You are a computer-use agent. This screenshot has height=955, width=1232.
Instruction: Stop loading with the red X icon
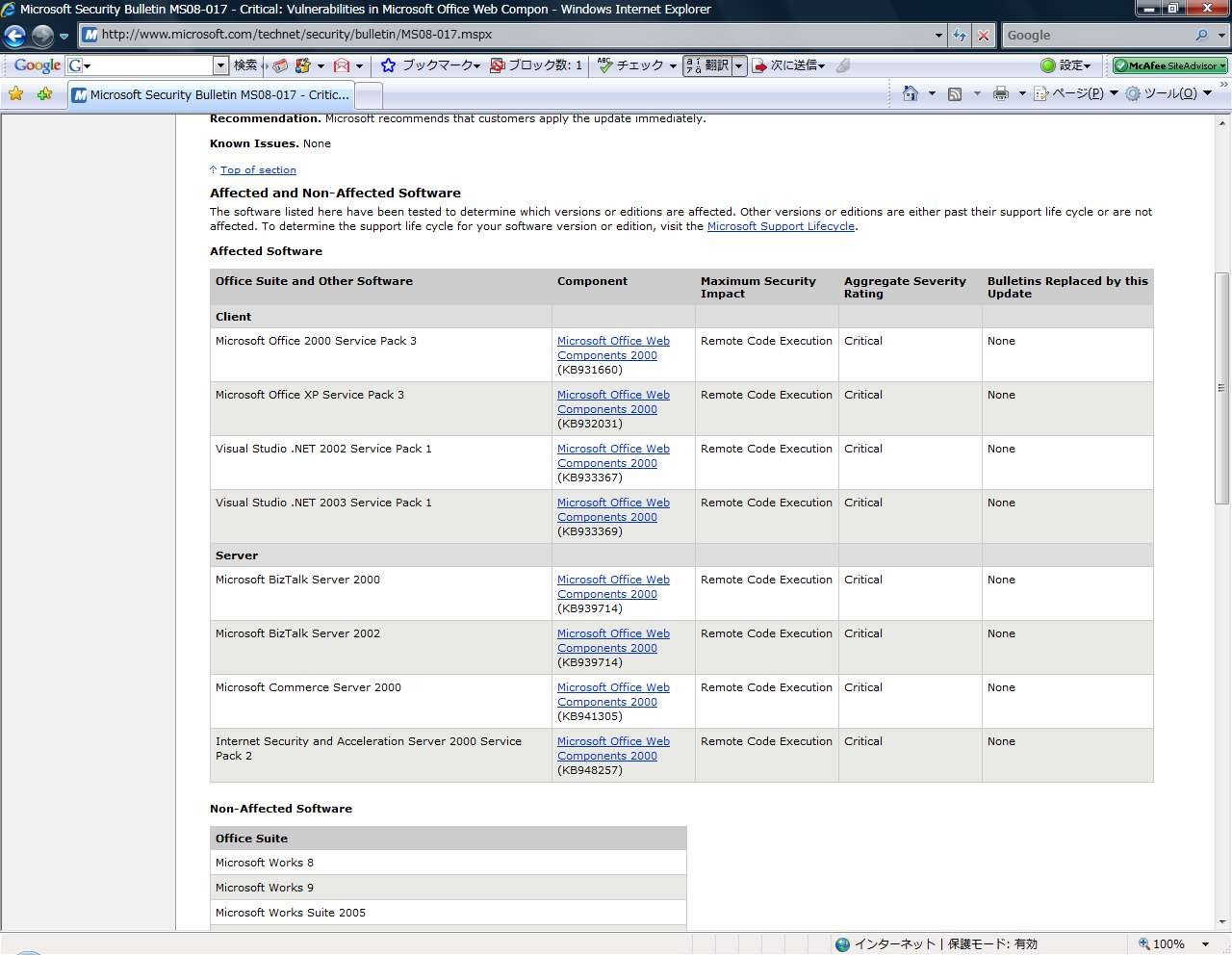click(x=983, y=35)
